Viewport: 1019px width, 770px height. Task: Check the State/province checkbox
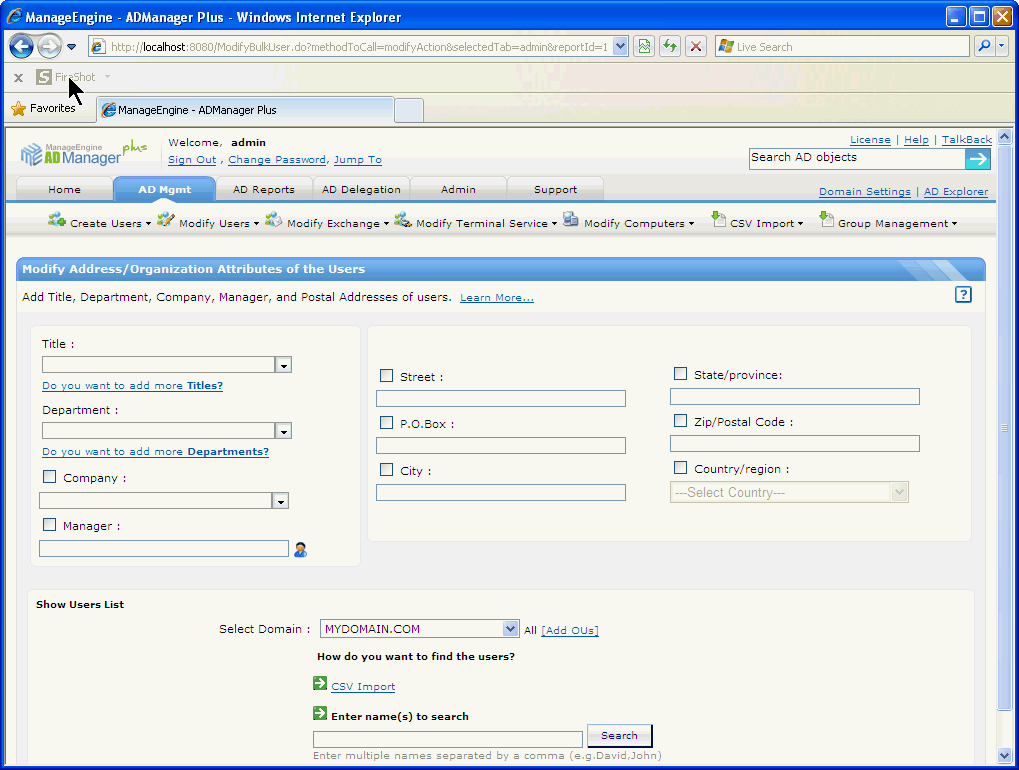pyautogui.click(x=680, y=374)
